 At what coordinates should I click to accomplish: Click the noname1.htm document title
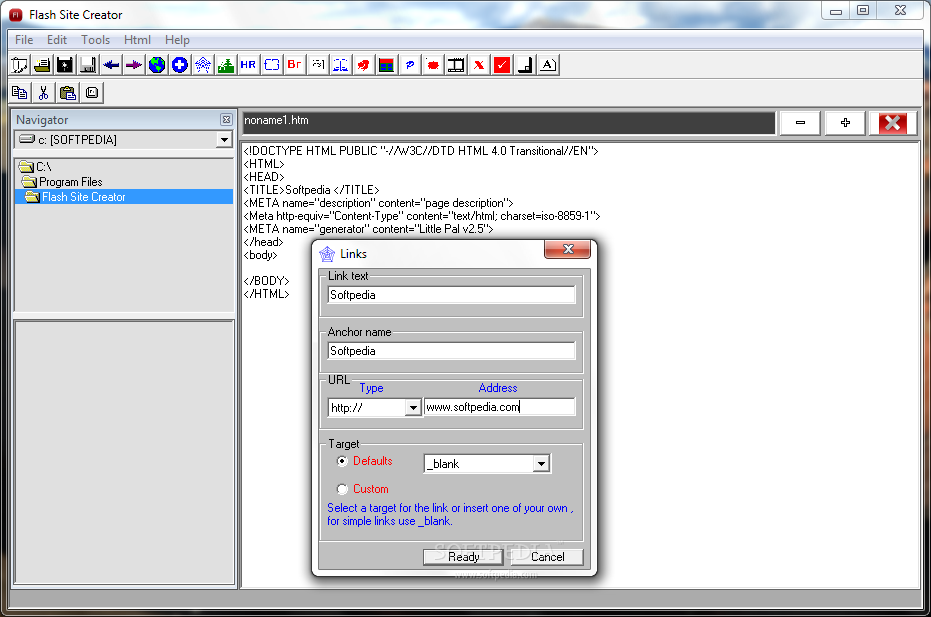(x=276, y=120)
